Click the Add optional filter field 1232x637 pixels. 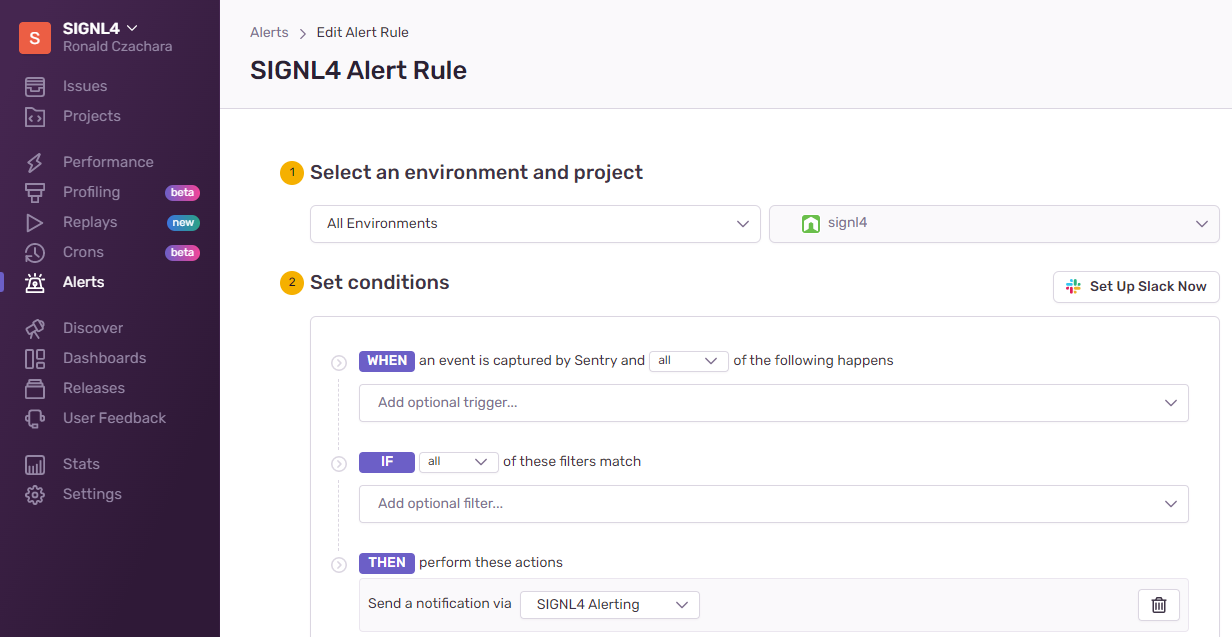[x=774, y=504]
